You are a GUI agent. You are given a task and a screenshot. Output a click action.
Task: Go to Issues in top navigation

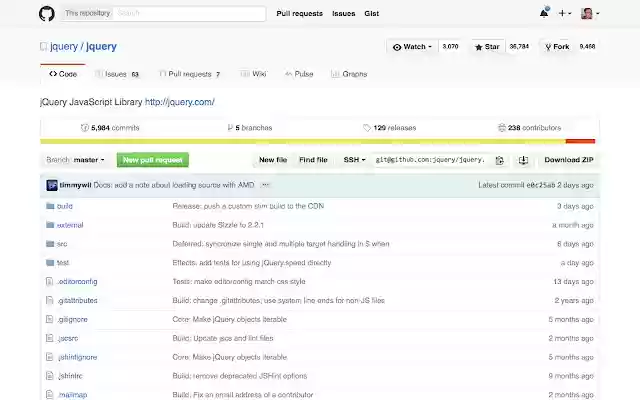344,13
